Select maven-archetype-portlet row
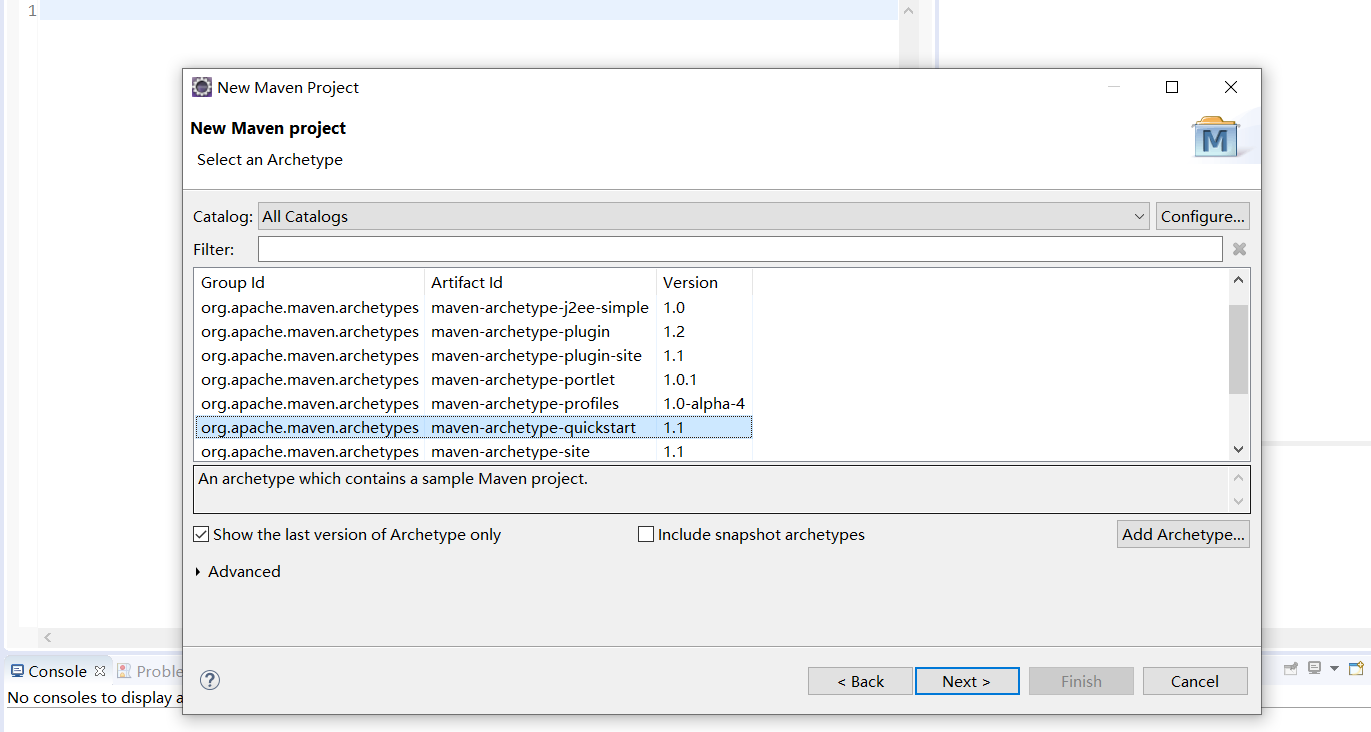 pos(474,380)
